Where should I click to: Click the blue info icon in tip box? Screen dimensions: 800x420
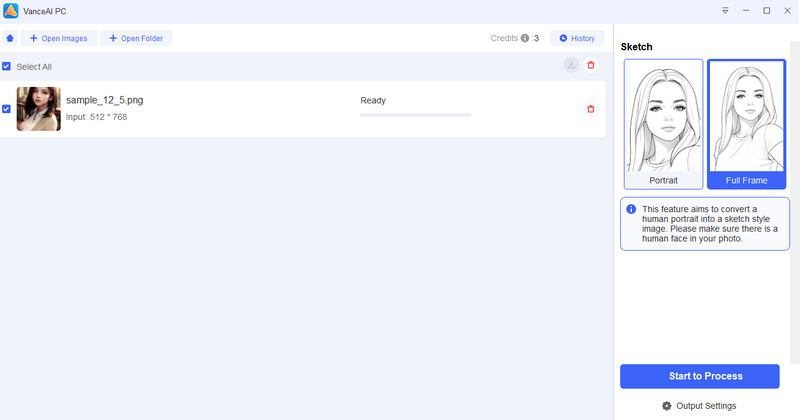pyautogui.click(x=631, y=209)
